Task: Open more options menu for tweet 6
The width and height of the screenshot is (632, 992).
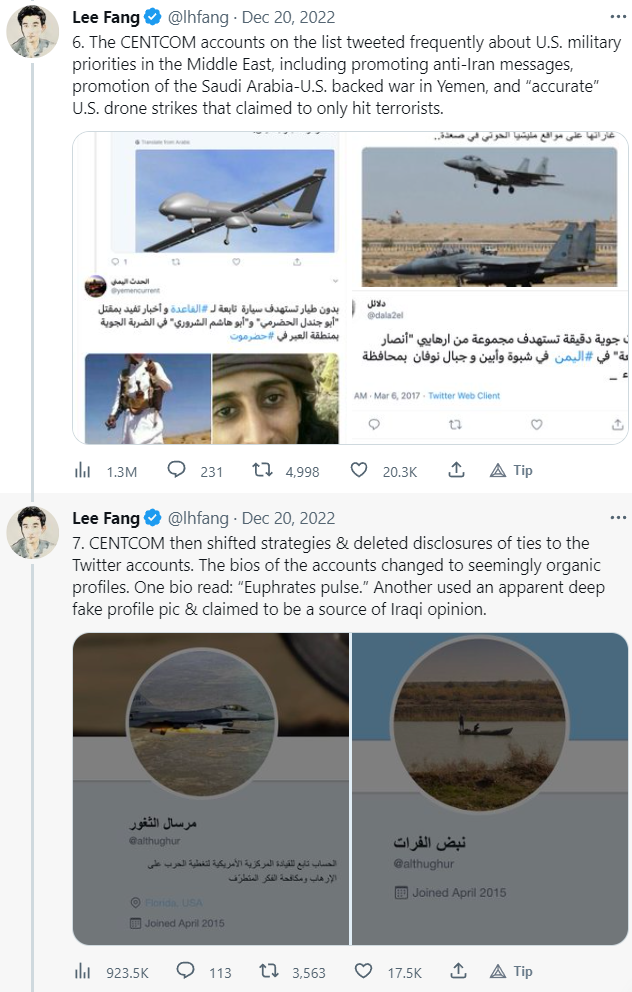Action: pos(615,17)
